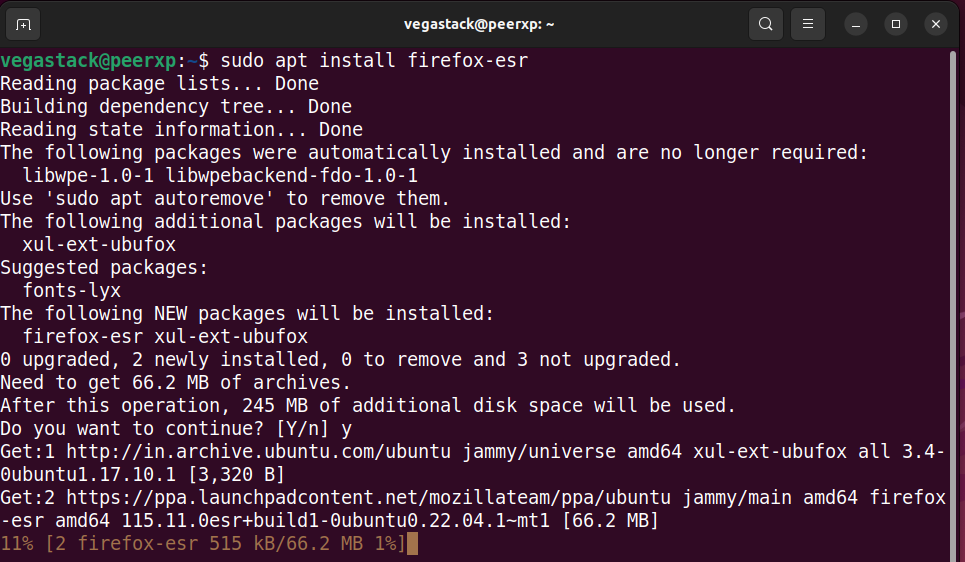Close the terminal window
Image resolution: width=965 pixels, height=562 pixels.
pyautogui.click(x=935, y=23)
